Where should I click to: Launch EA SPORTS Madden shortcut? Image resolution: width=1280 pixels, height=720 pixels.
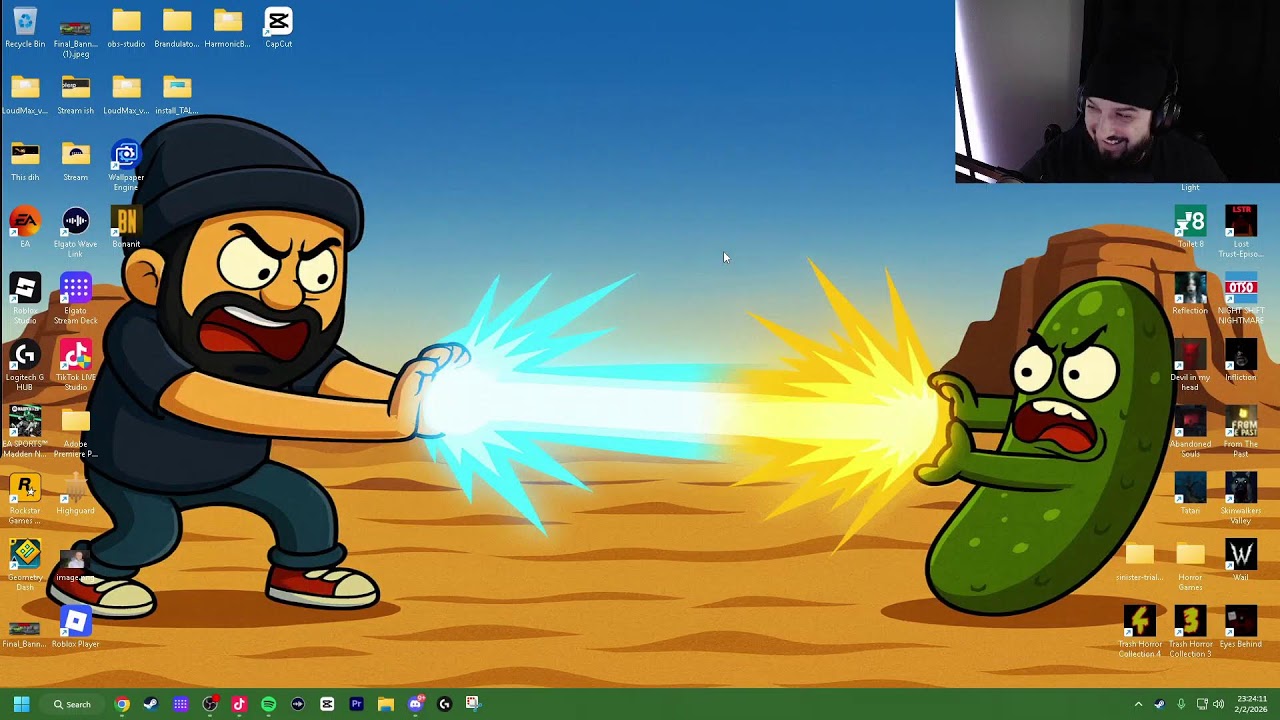pos(25,432)
